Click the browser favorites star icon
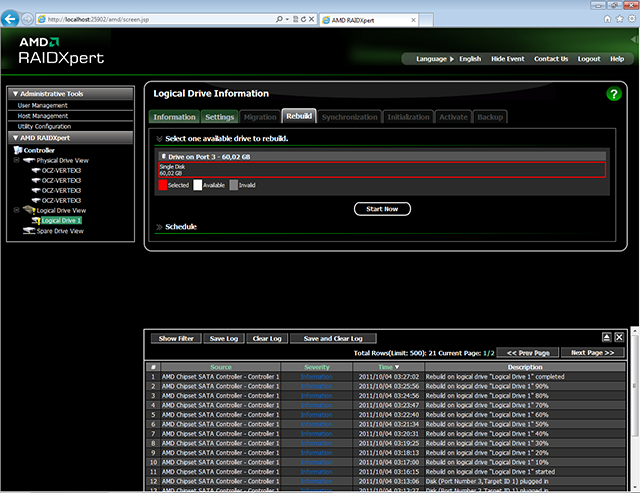 620,19
